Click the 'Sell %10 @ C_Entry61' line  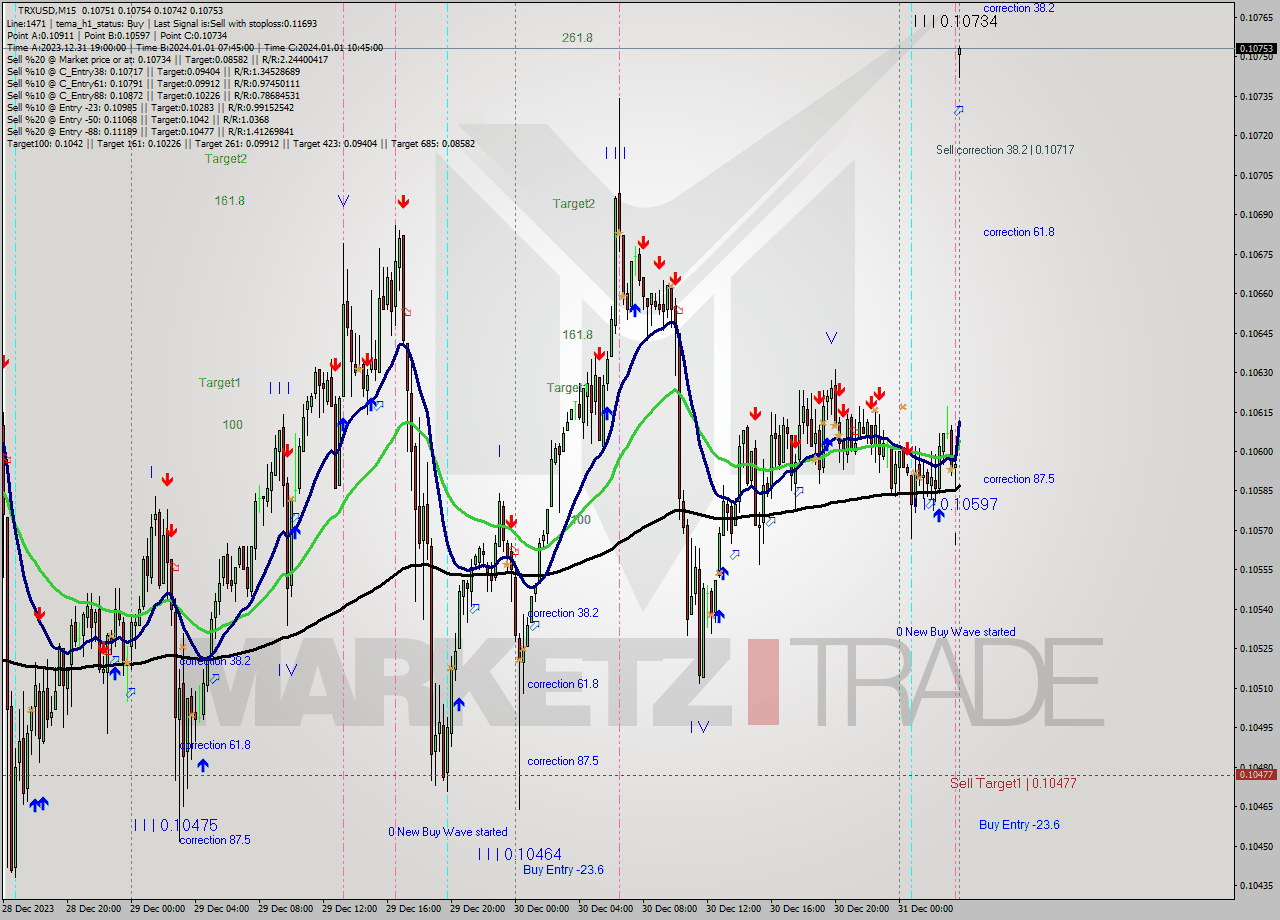(x=153, y=83)
